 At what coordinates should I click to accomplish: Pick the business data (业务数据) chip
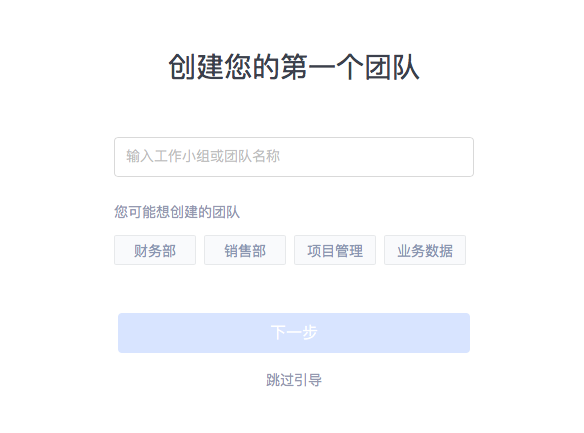425,250
